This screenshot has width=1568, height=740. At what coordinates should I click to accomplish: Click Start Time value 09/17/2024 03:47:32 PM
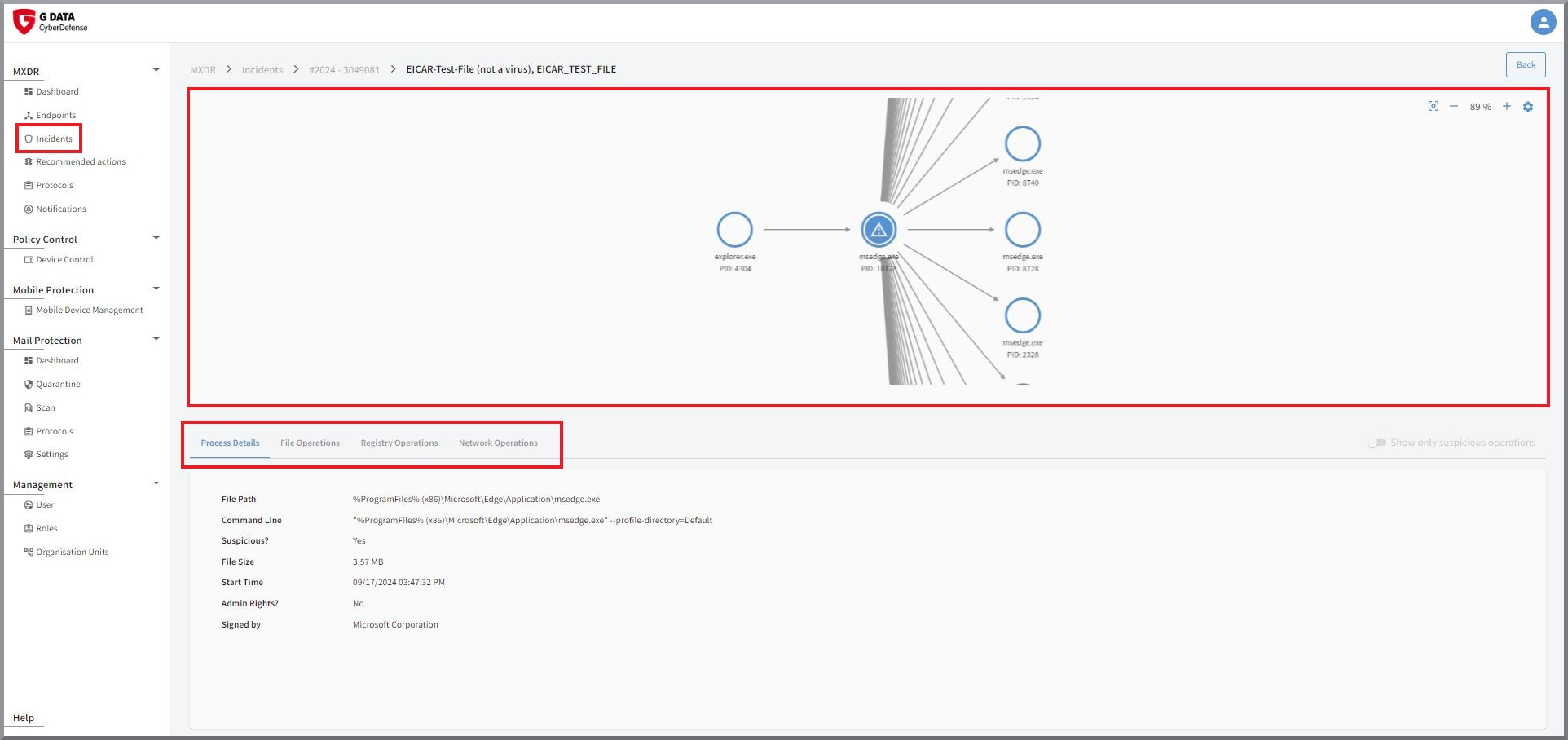pyautogui.click(x=399, y=583)
